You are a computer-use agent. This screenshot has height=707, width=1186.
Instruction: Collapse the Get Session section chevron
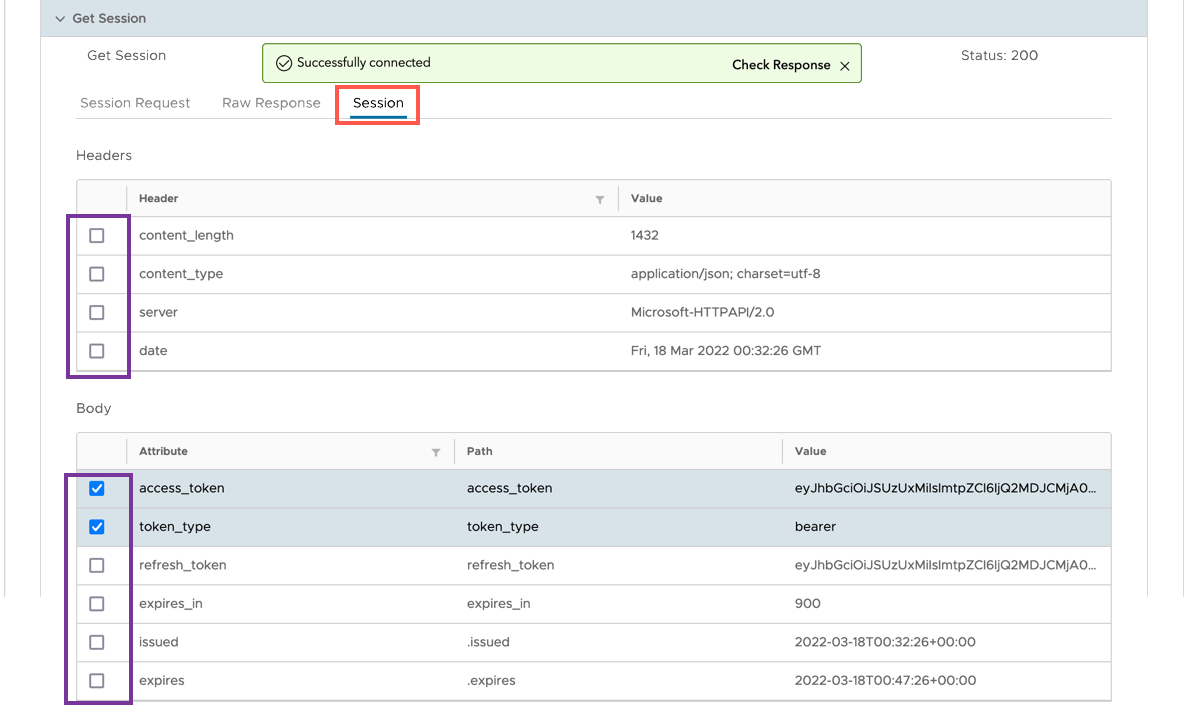tap(60, 19)
